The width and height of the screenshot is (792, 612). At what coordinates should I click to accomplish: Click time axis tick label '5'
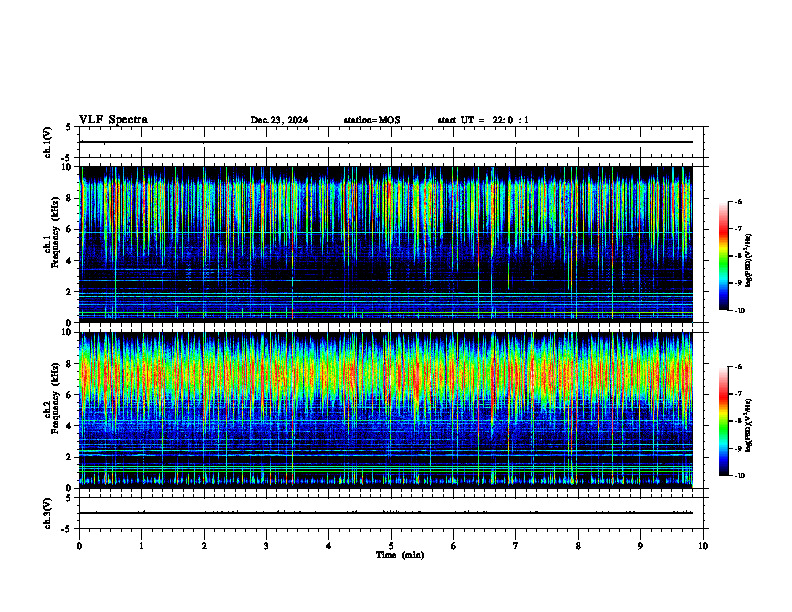tap(391, 546)
